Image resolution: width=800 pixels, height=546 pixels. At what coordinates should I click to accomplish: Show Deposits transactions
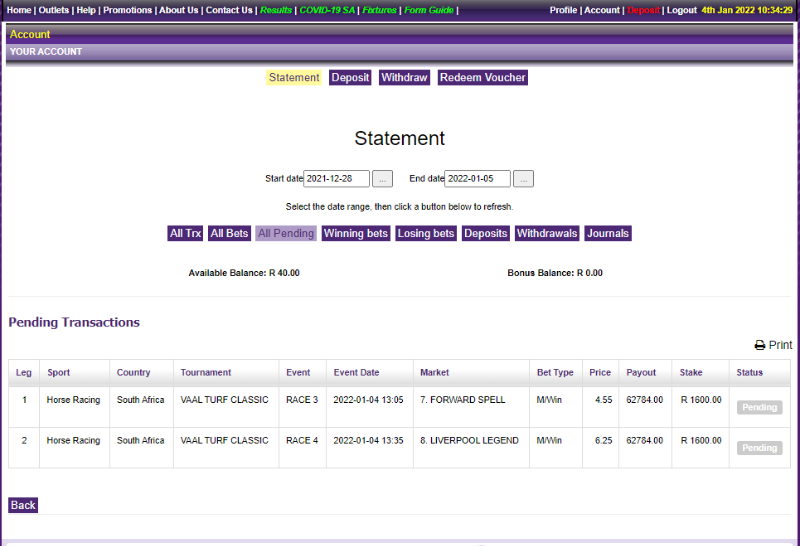[485, 234]
